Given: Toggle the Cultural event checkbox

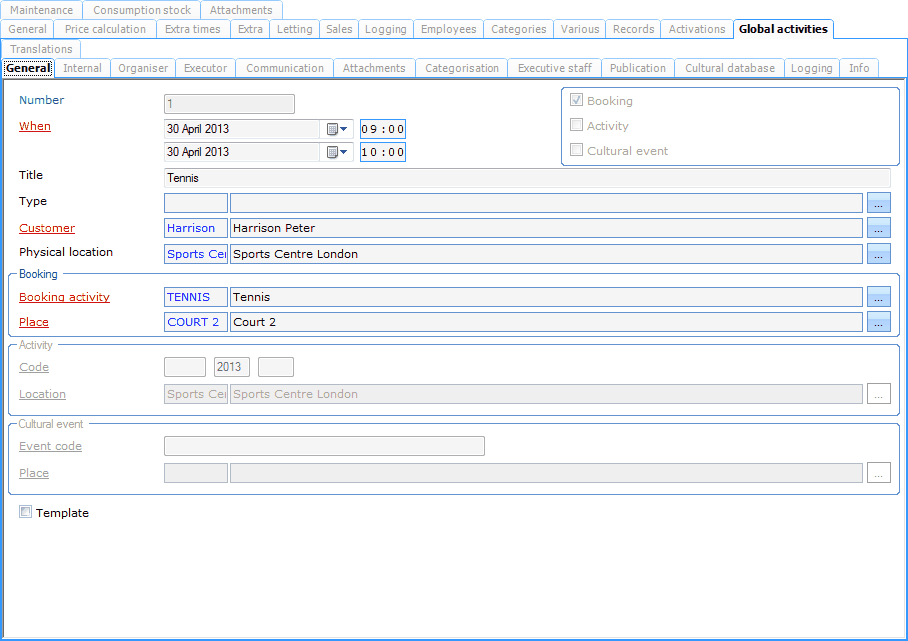Looking at the screenshot, I should click(576, 150).
